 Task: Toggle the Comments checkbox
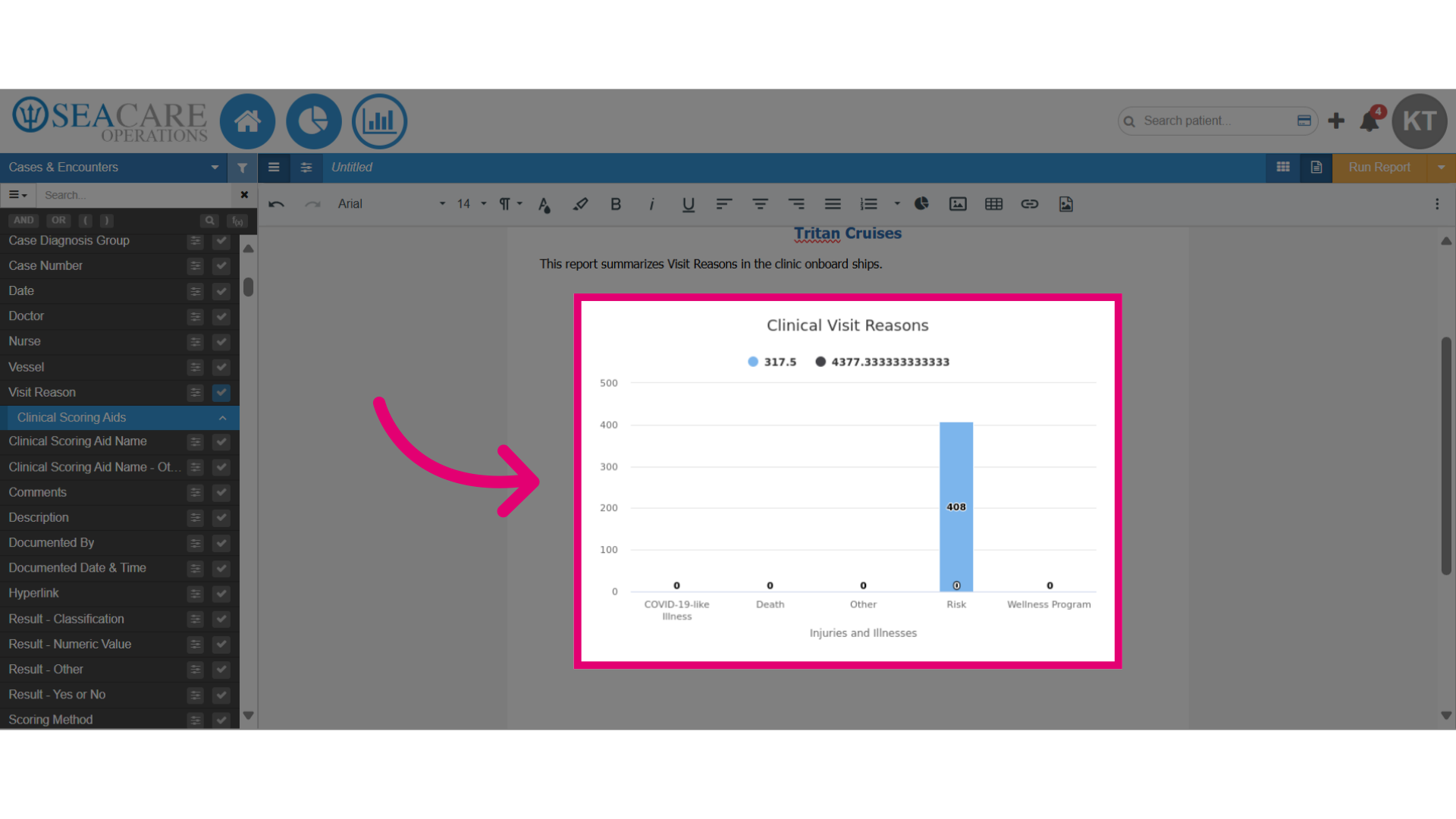point(221,493)
